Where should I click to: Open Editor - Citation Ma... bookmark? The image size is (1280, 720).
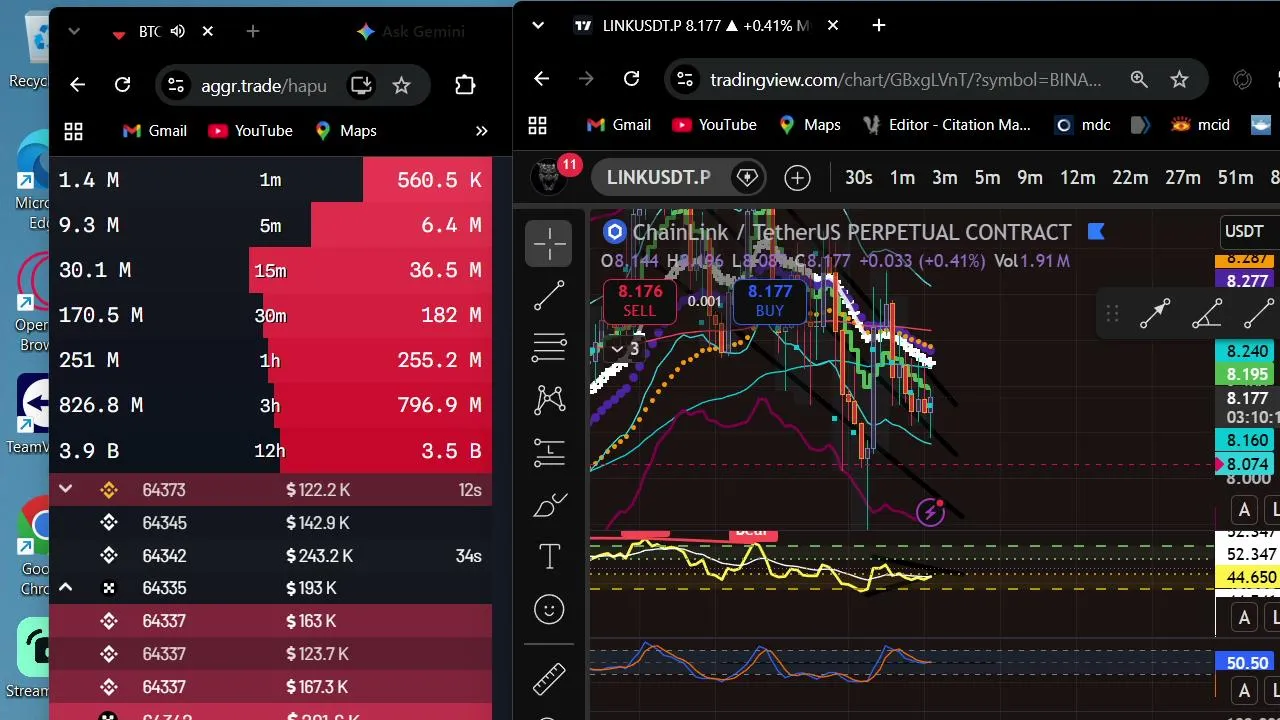click(947, 125)
